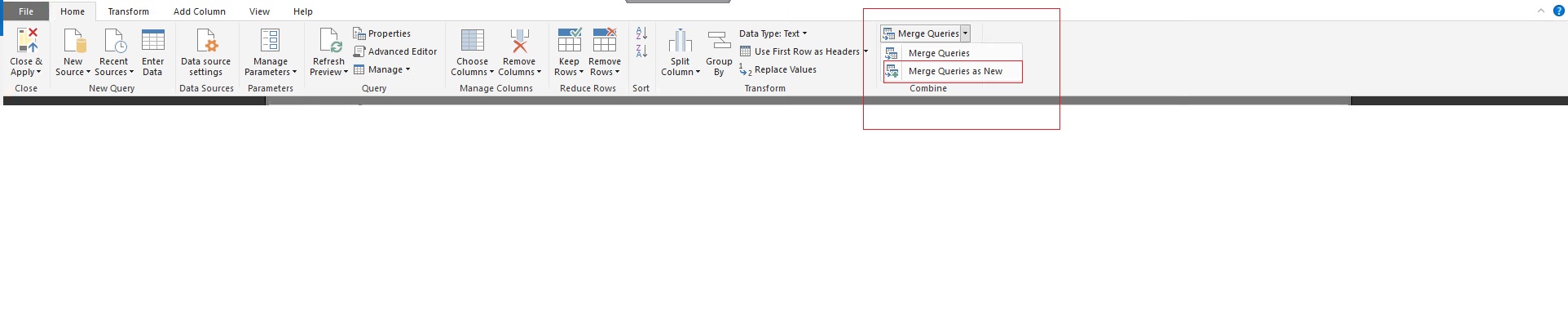Switch to the Home tab
This screenshot has width=1568, height=311.
73,11
